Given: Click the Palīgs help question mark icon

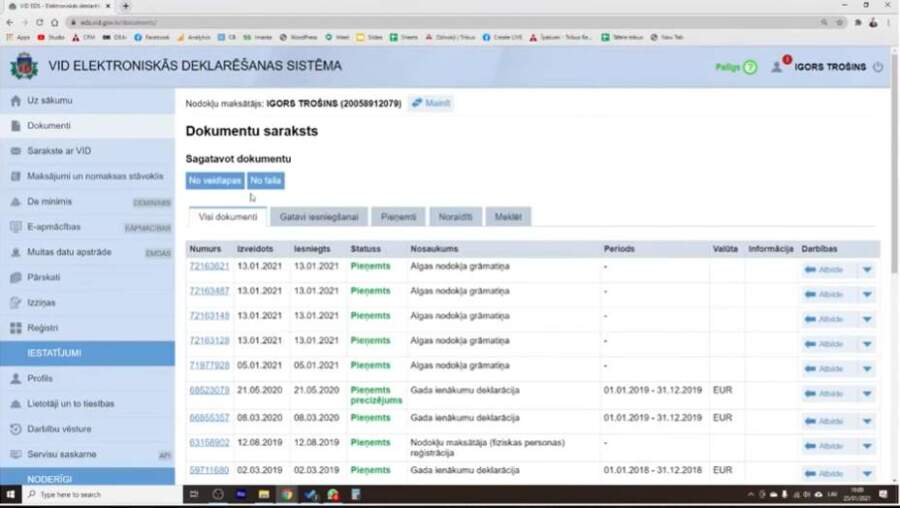Looking at the screenshot, I should coord(750,67).
